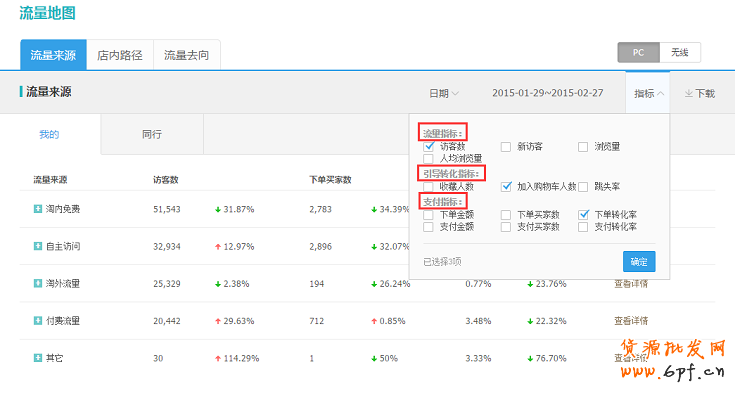Expand the 淘外流量 row plus icon
Image resolution: width=735 pixels, height=393 pixels.
pos(38,283)
